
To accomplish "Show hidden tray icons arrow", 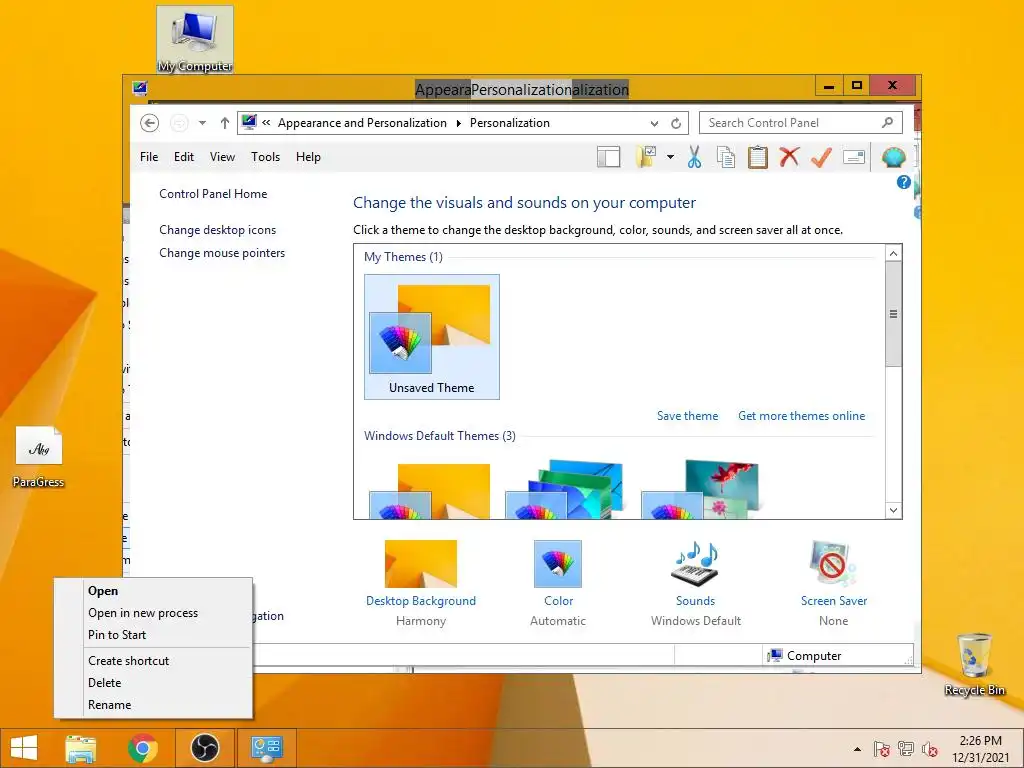I will pos(857,749).
